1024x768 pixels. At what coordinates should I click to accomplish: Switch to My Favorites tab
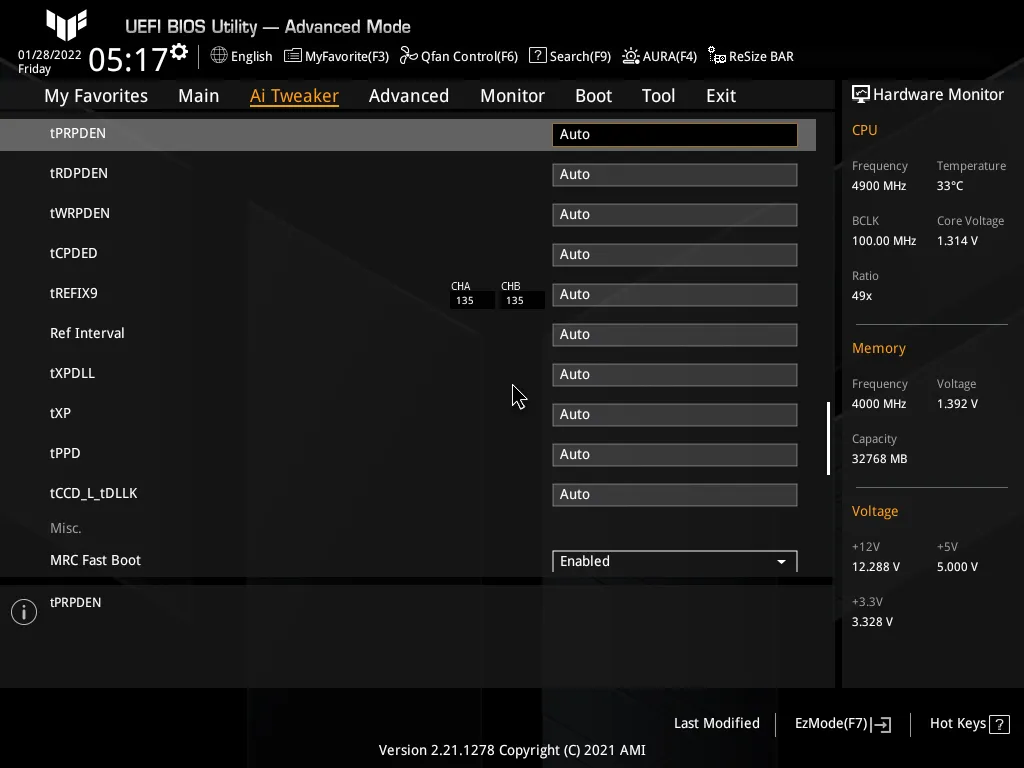coord(96,96)
